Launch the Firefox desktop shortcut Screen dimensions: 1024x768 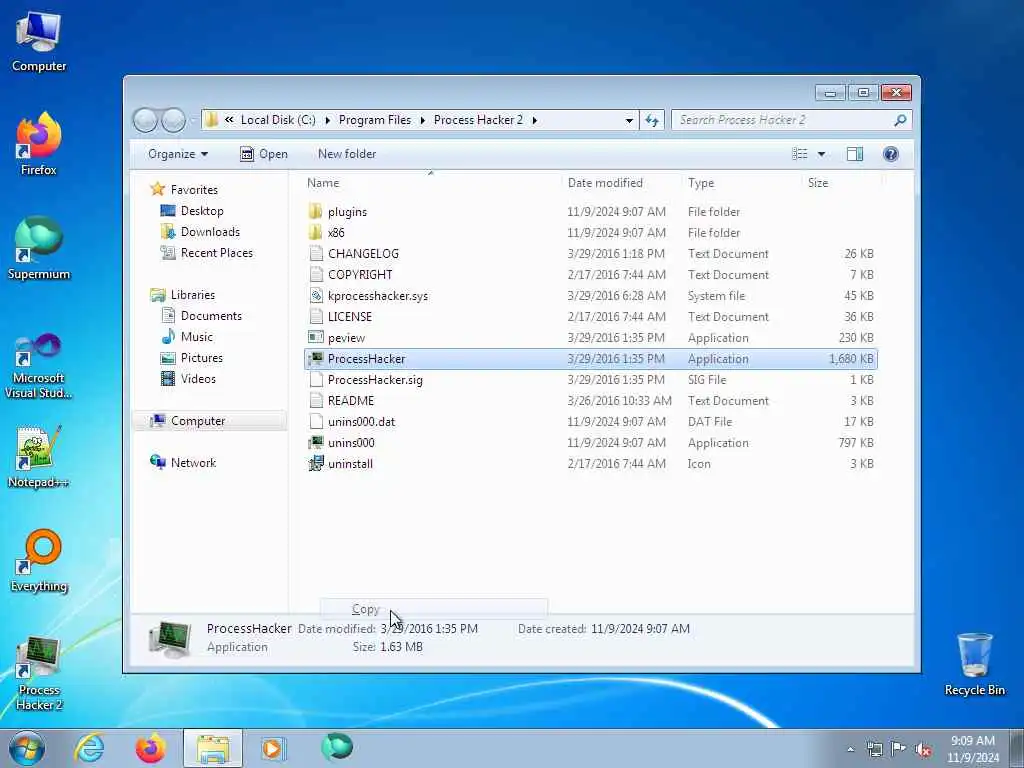[39, 144]
